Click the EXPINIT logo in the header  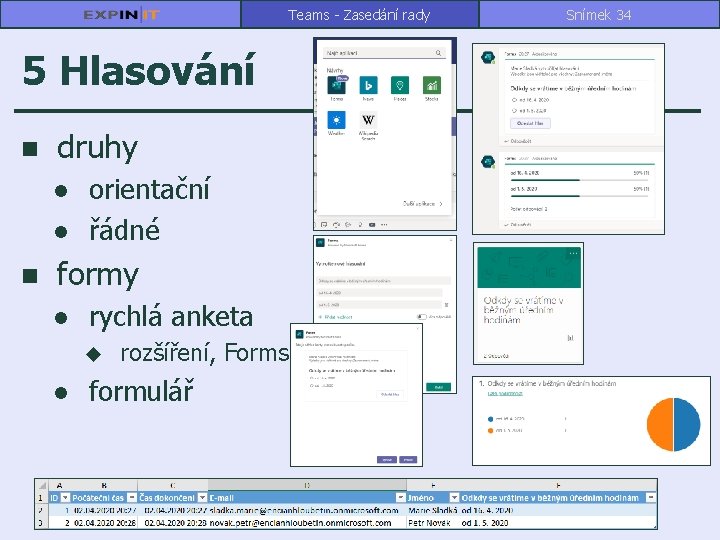tap(121, 15)
